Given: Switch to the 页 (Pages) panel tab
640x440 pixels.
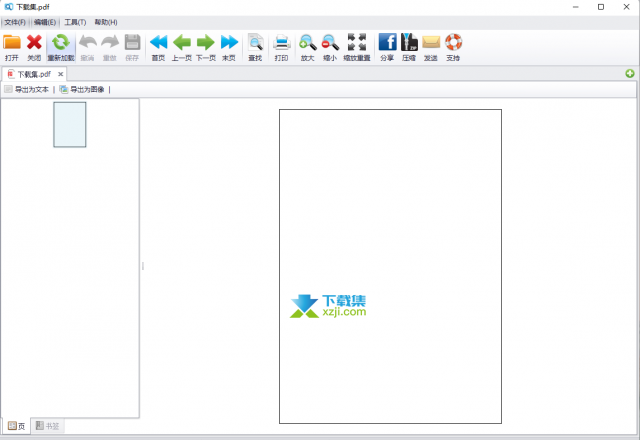Looking at the screenshot, I should coord(16,426).
